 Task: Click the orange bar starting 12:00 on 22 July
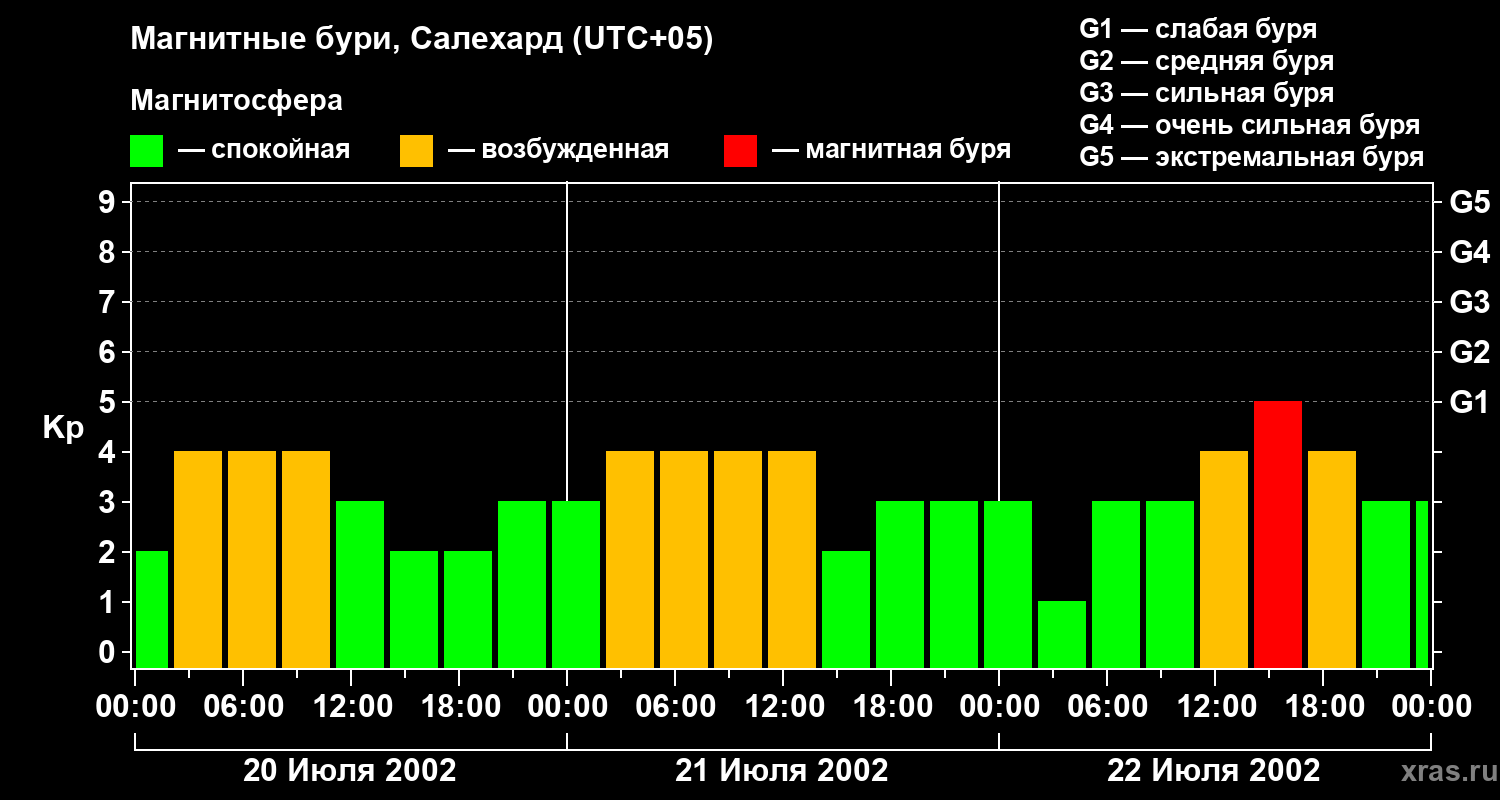click(x=1224, y=559)
